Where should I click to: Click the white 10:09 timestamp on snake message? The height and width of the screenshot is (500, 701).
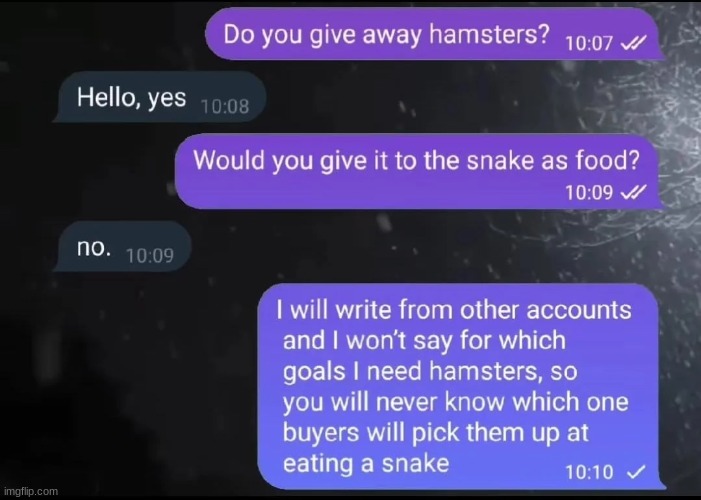(x=589, y=192)
